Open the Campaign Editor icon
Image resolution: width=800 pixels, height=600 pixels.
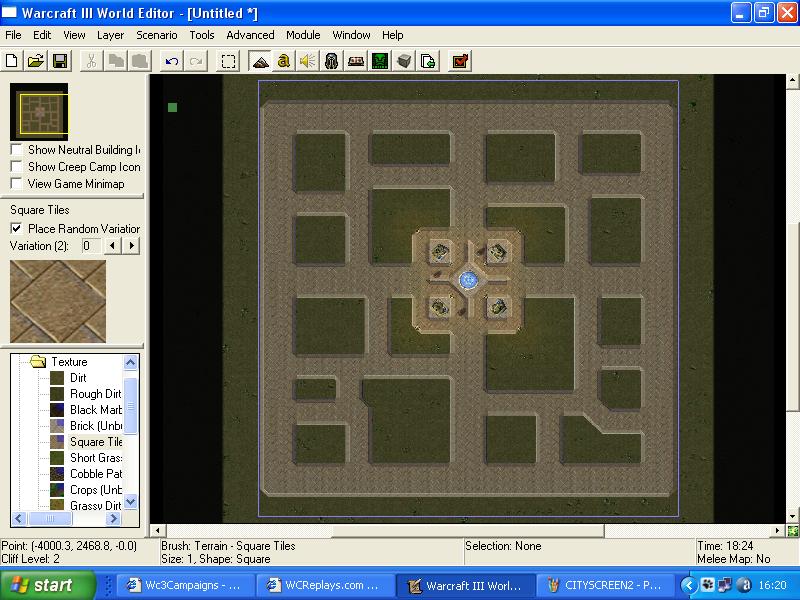coord(356,61)
